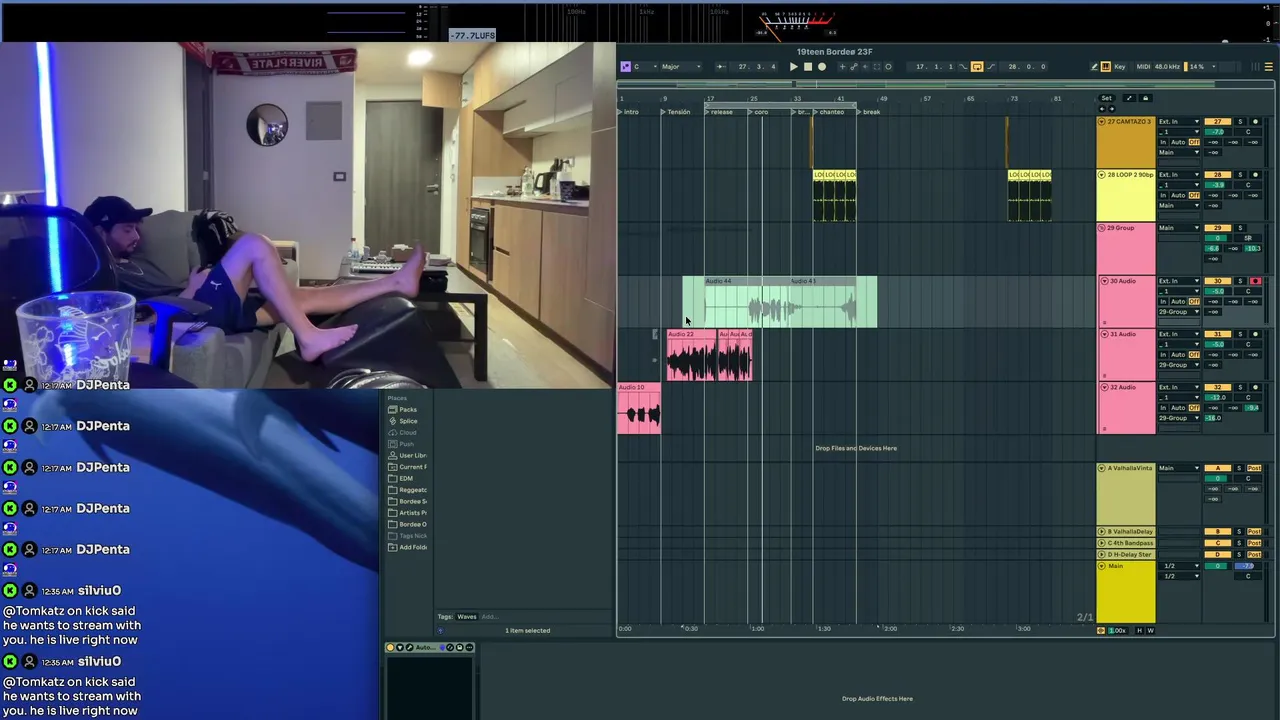This screenshot has width=1280, height=720.
Task: Jump to previous locator arrow
Action: click(1102, 109)
